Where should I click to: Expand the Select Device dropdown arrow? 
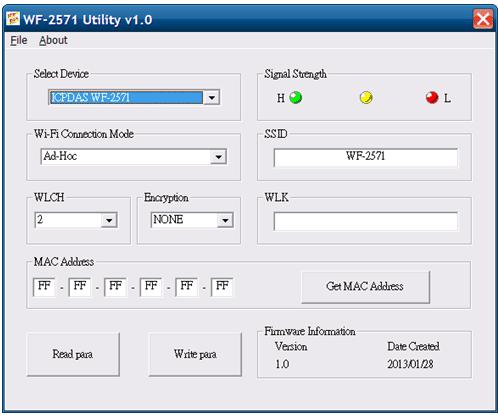pyautogui.click(x=211, y=98)
